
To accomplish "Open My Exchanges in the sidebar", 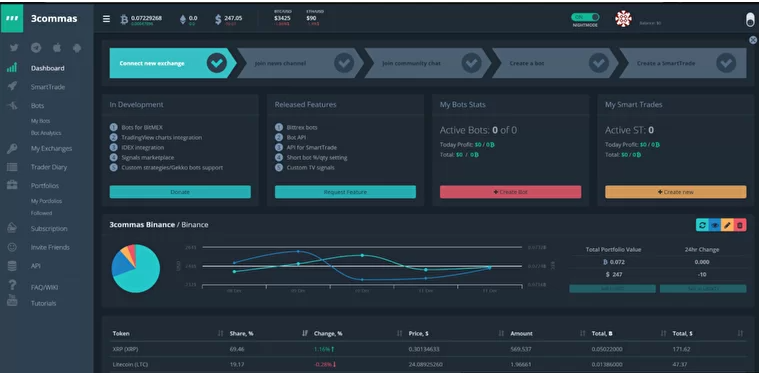I will click(51, 149).
